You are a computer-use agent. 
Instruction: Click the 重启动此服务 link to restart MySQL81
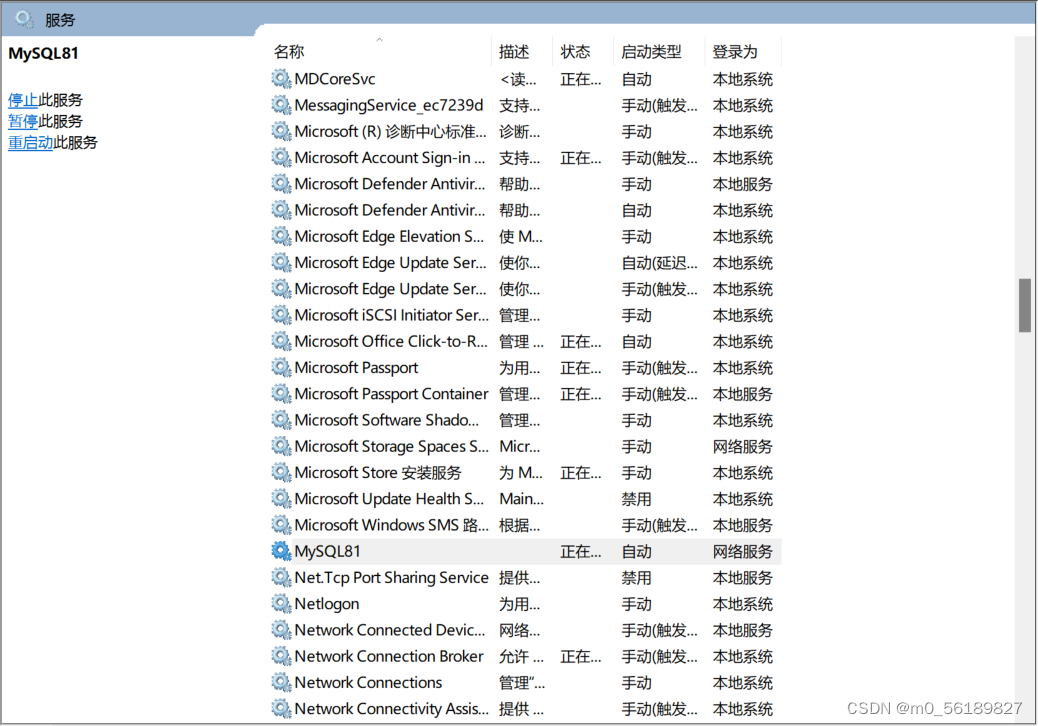coord(30,142)
